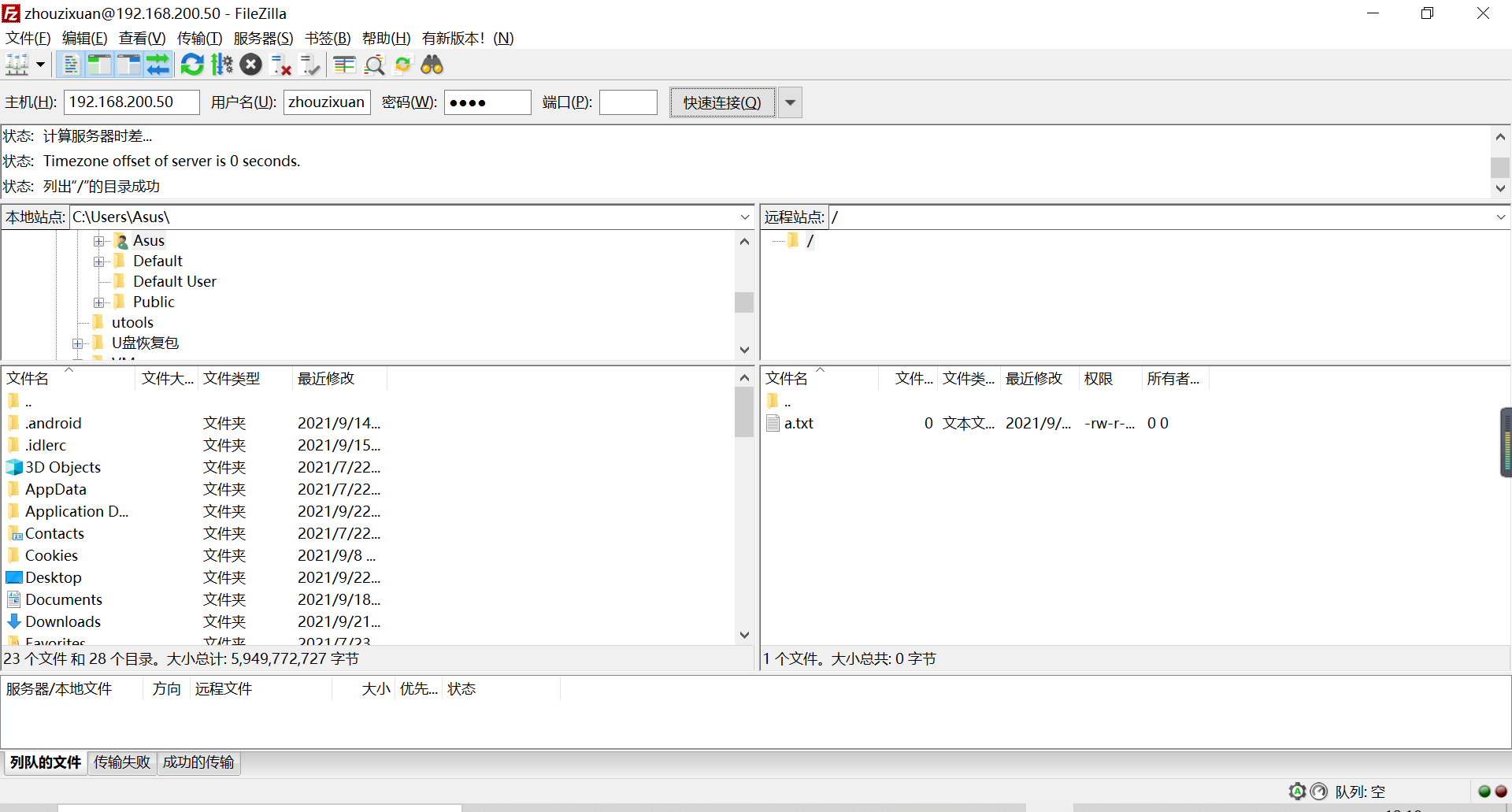Viewport: 1512px width, 812px height.
Task: Toggle synchronized browsing
Action: (x=403, y=65)
